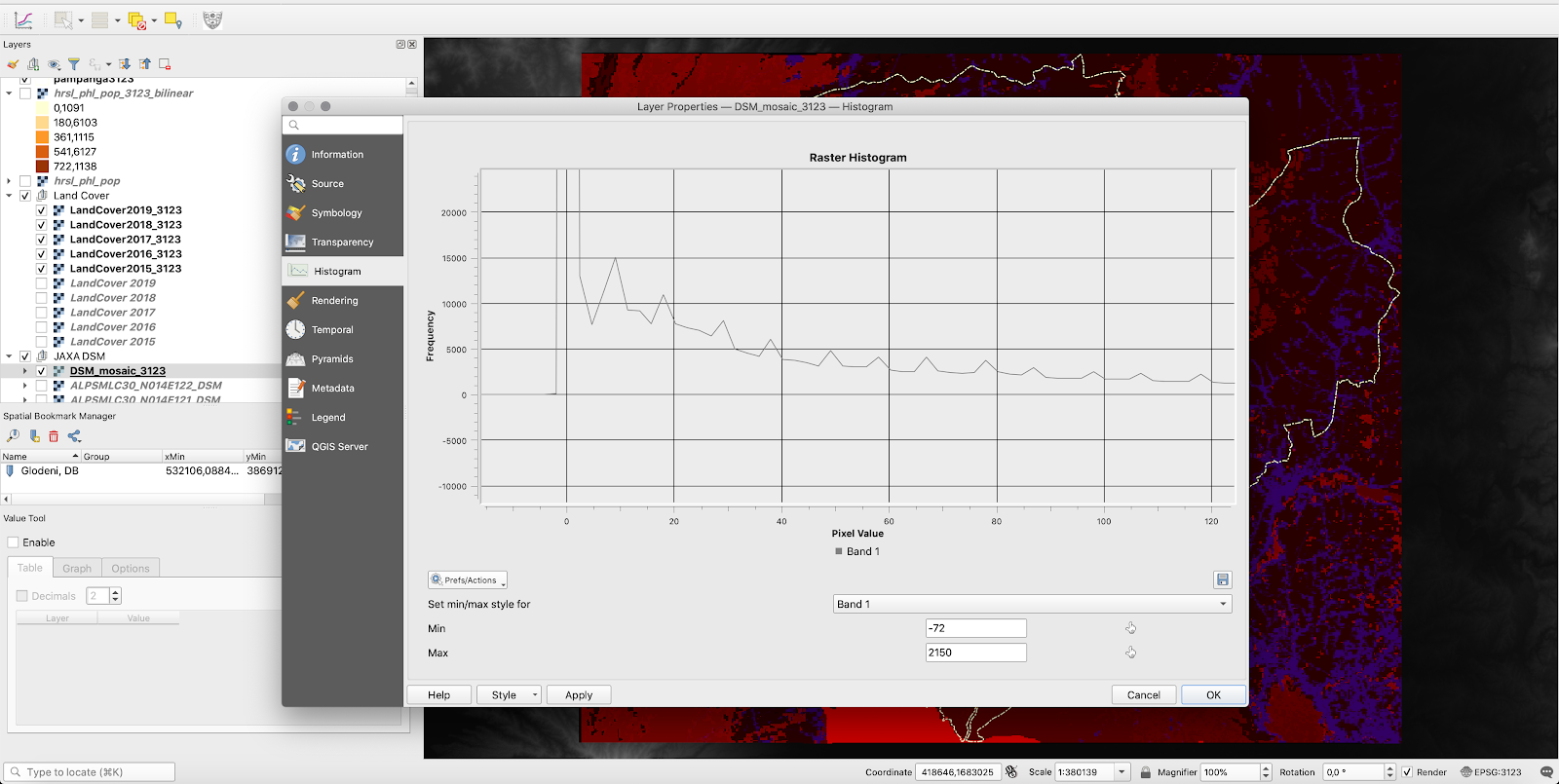The width and height of the screenshot is (1559, 784).
Task: Open the expression filter dropdown arrow in Layers toolbar
Action: pos(108,64)
